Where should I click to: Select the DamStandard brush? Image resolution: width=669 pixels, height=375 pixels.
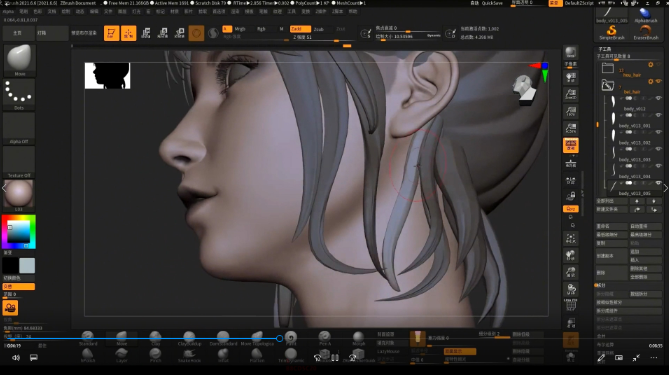tap(223, 338)
